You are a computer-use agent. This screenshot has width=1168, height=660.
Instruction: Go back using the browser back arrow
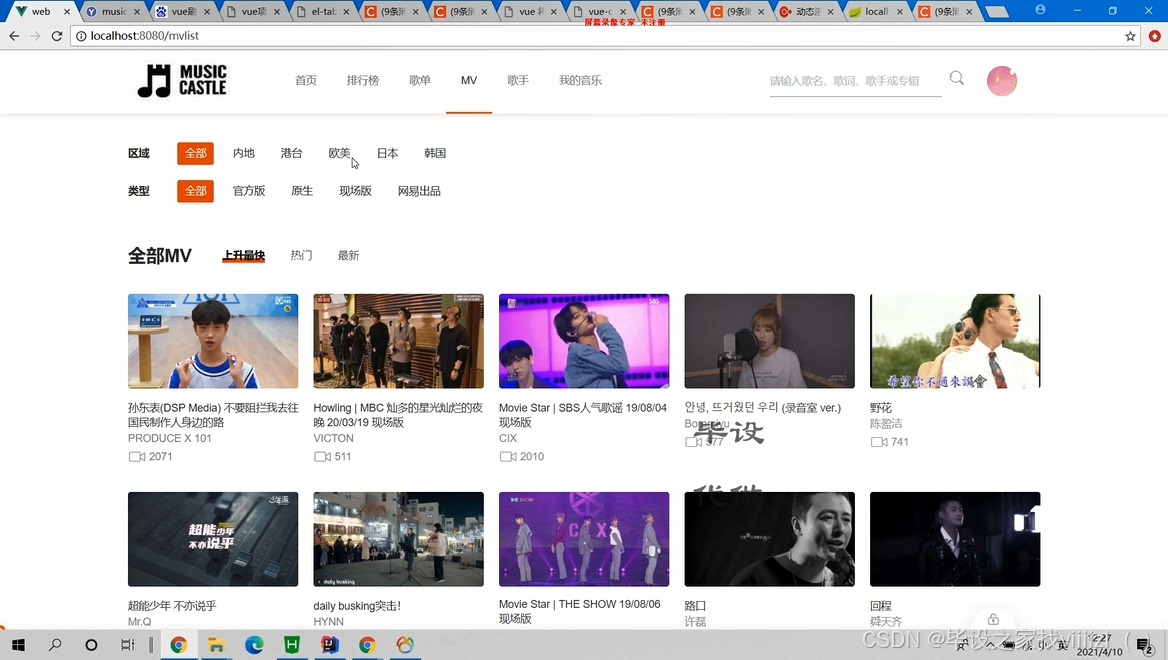coord(14,36)
